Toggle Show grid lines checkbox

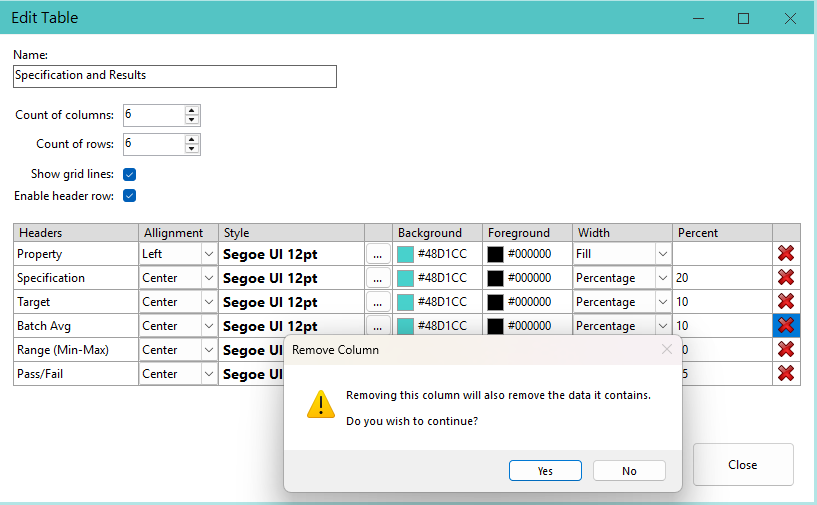(x=129, y=174)
